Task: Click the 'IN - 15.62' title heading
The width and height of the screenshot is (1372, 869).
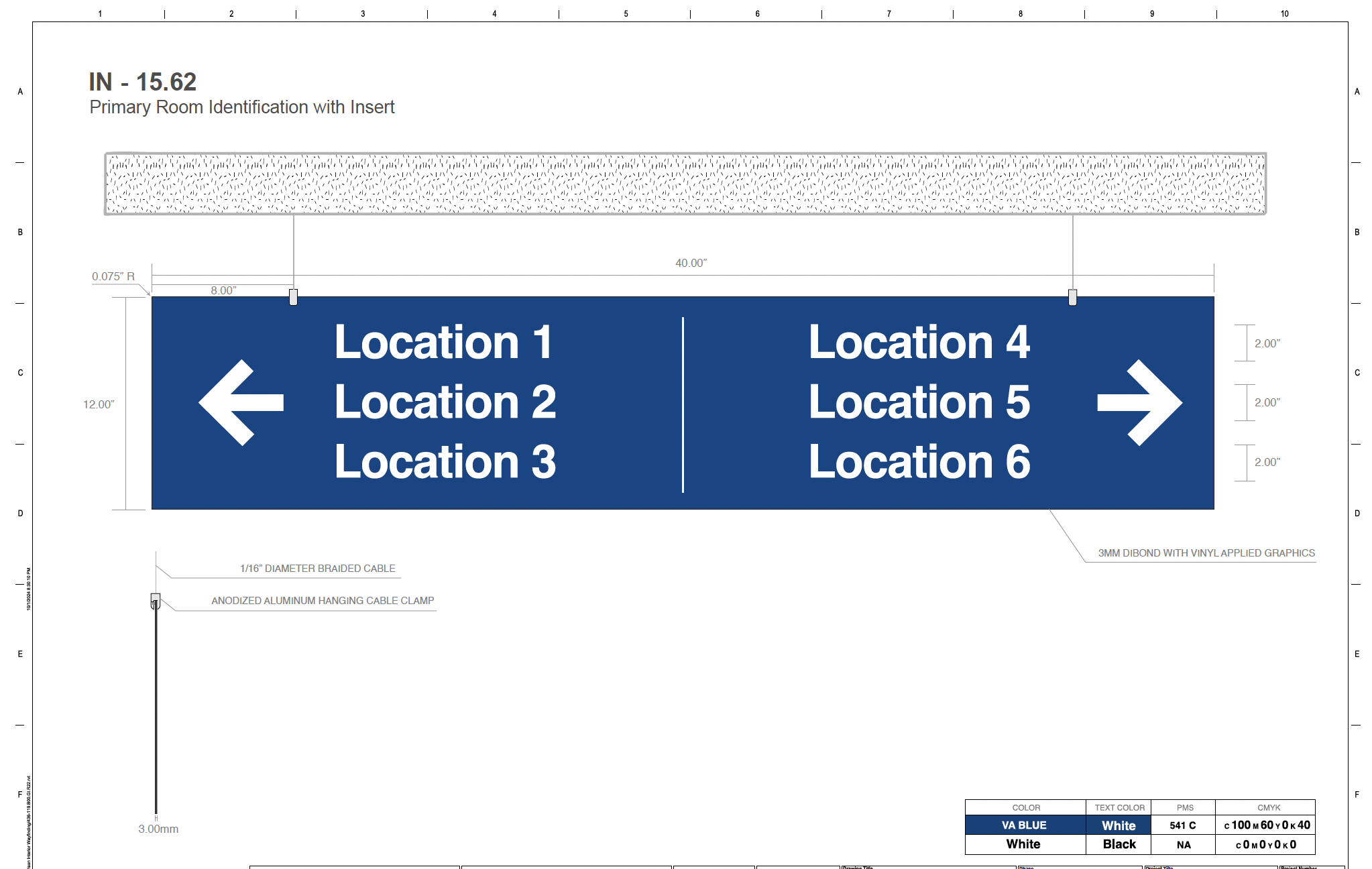Action: pos(143,82)
